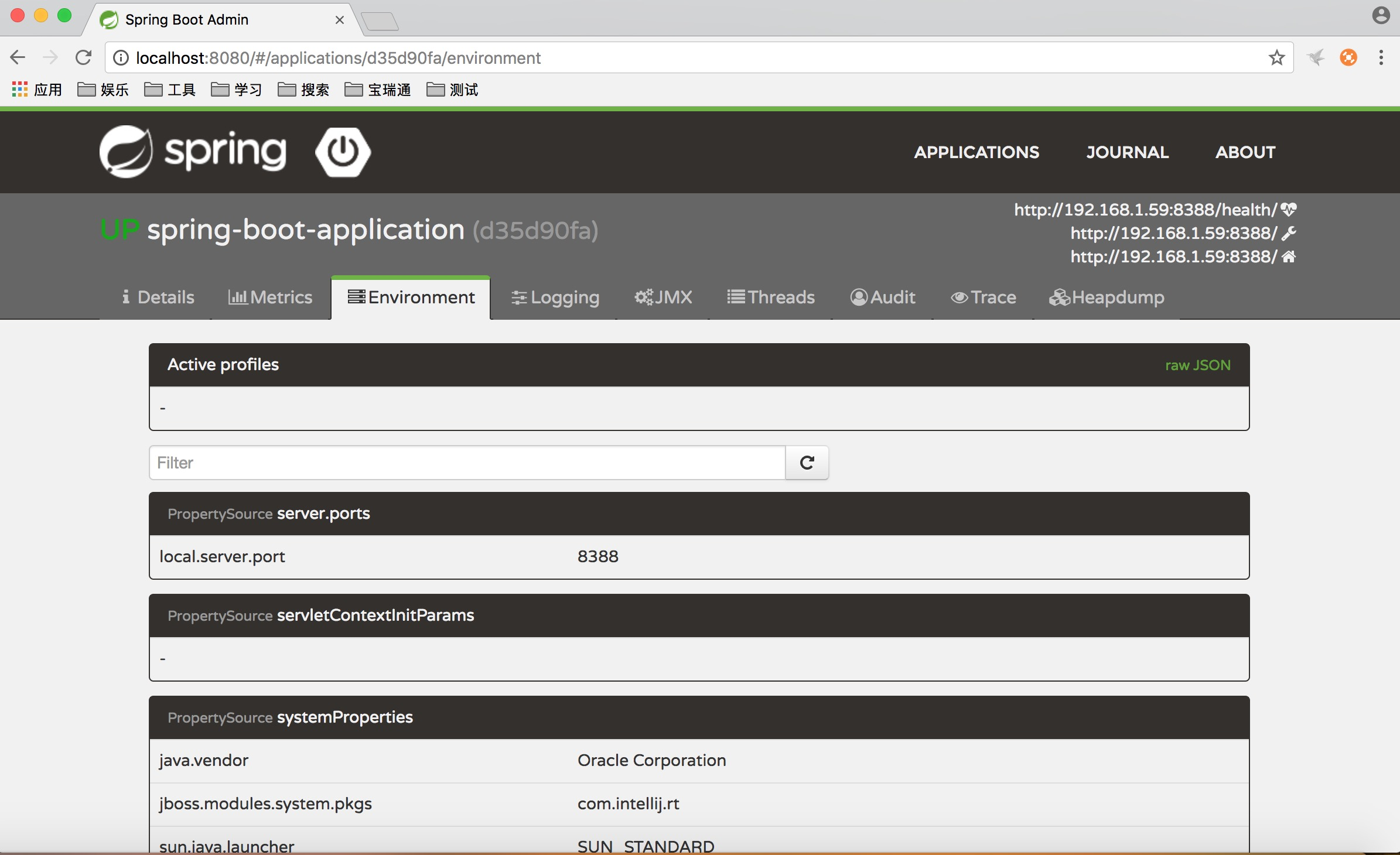The image size is (1400, 855).
Task: Reload the page with browser refresh icon
Action: [x=84, y=57]
